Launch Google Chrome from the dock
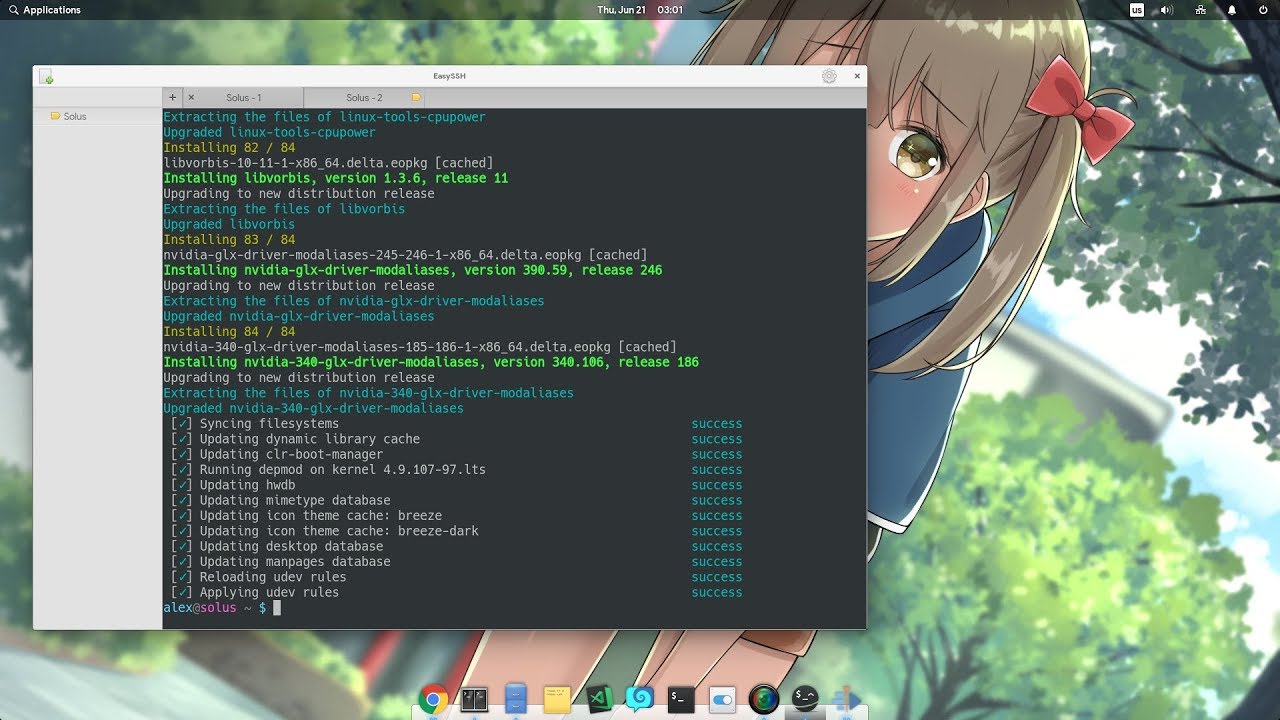1280x720 pixels. pyautogui.click(x=433, y=699)
